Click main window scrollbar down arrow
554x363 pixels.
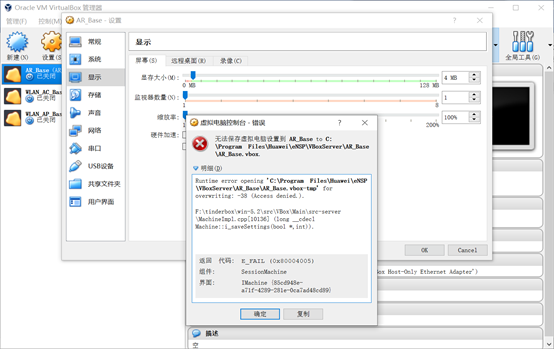(549, 344)
